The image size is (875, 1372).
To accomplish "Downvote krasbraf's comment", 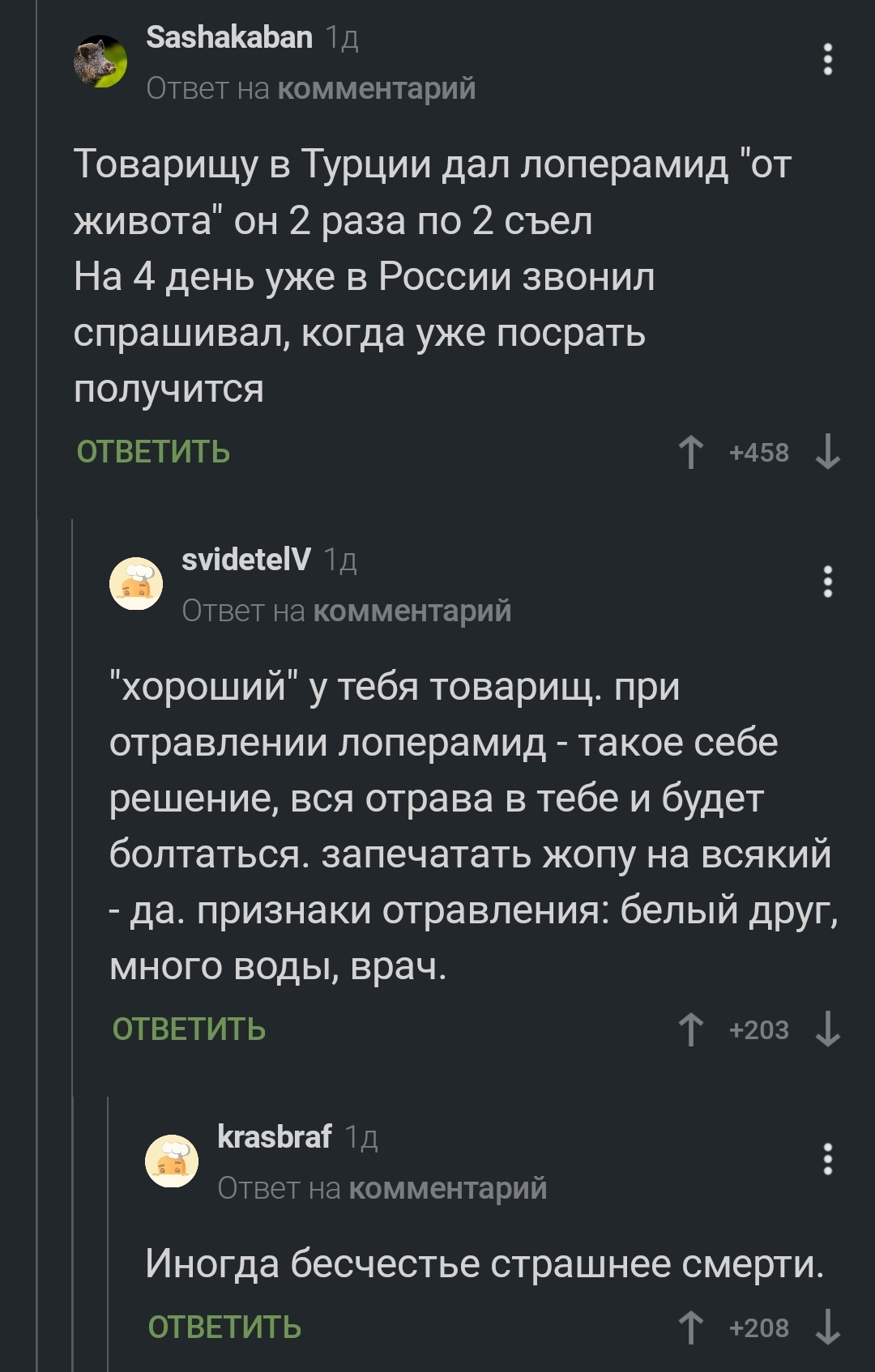I will (827, 1328).
